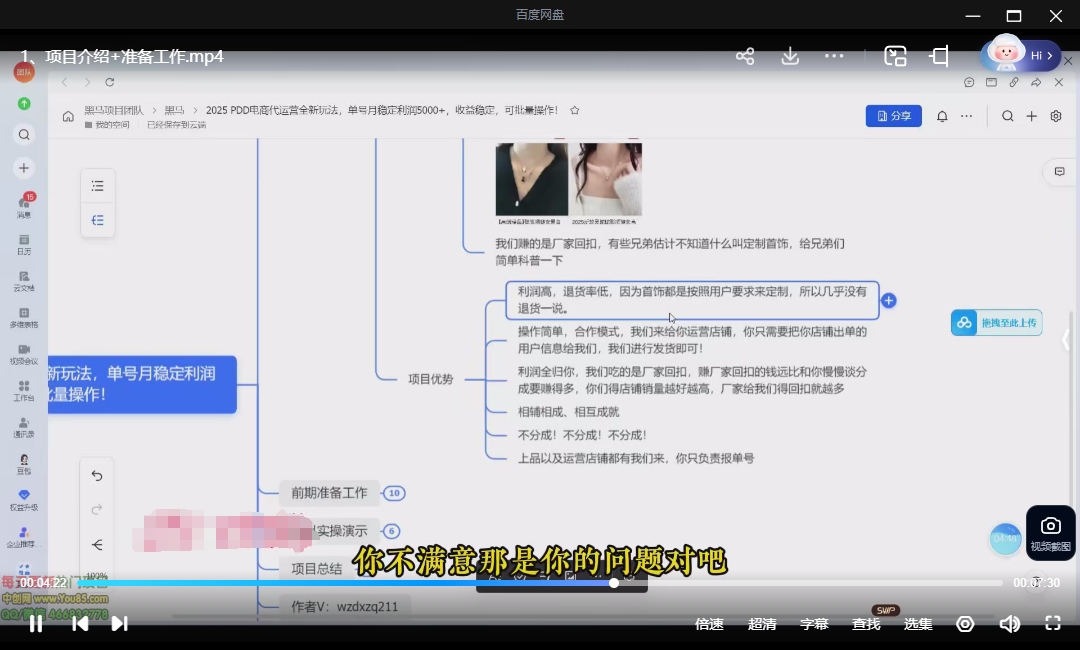The image size is (1080, 650).
Task: Click the 拖拽至此上传 upload button
Action: pos(997,322)
